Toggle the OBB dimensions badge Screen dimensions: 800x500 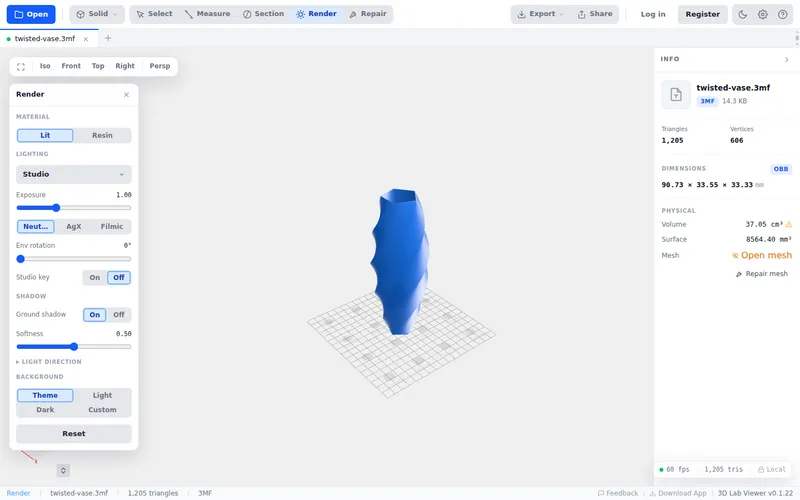point(781,169)
